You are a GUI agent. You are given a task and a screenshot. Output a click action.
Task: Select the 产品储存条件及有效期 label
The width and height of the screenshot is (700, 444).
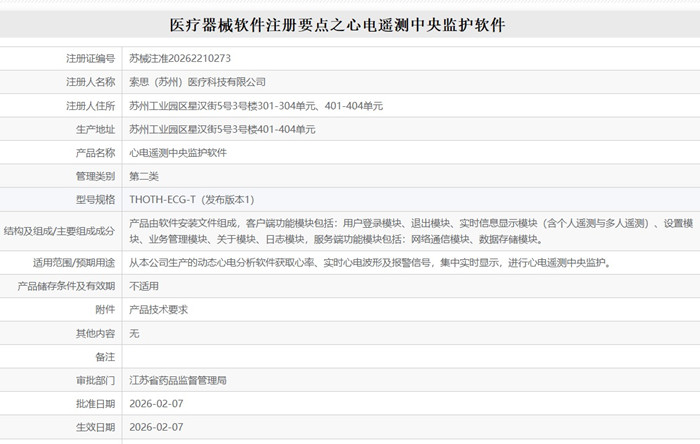pos(66,286)
